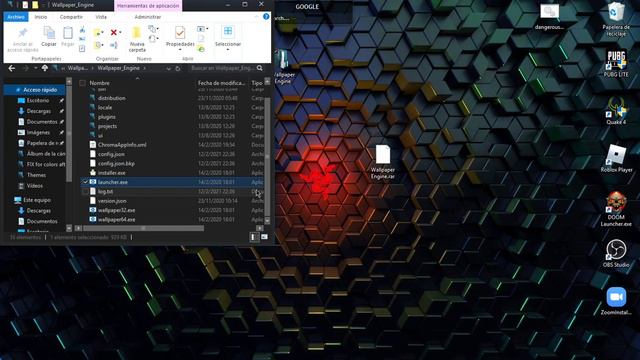Viewport: 640px width, 360px height.
Task: Switch to the Inicio ribbon tab
Action: pyautogui.click(x=41, y=17)
